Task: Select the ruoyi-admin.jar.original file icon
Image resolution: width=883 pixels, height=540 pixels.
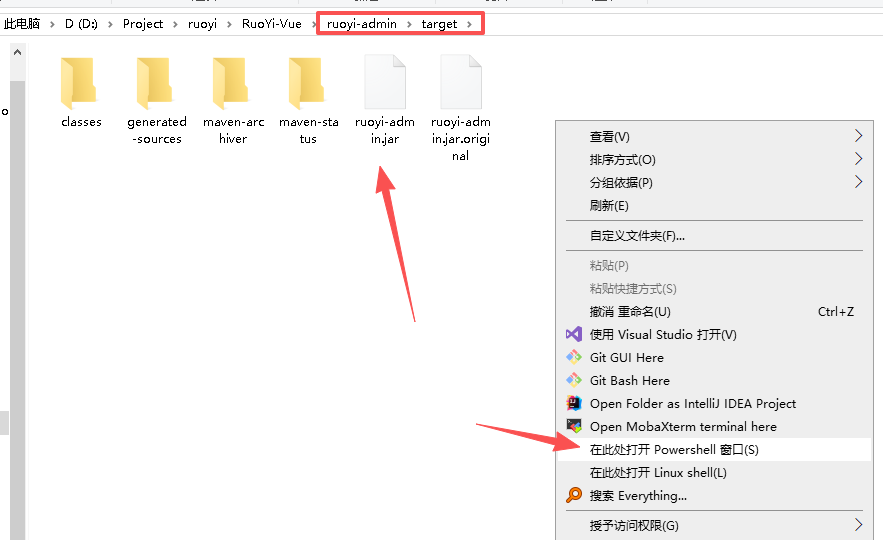Action: tap(461, 82)
